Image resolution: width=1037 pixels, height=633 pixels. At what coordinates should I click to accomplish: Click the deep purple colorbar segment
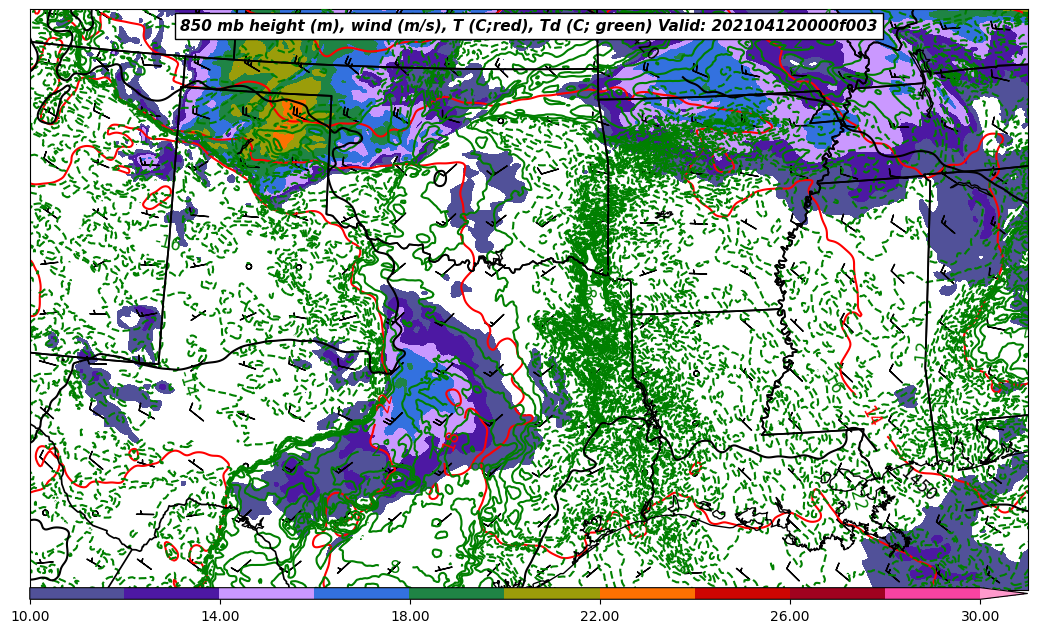click(172, 593)
